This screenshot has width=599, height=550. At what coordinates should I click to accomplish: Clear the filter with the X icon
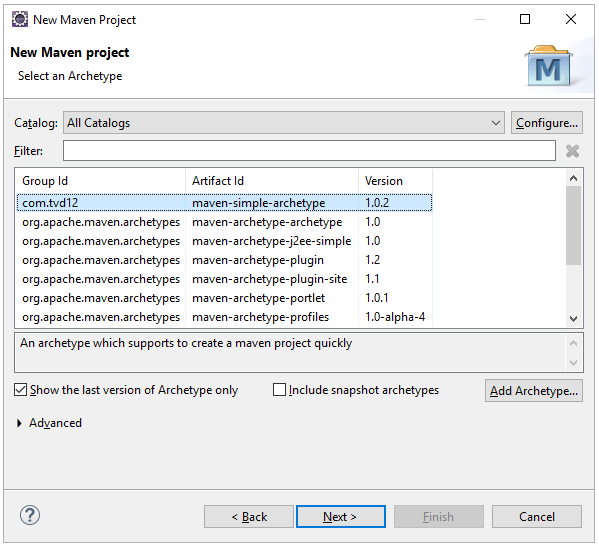click(572, 151)
